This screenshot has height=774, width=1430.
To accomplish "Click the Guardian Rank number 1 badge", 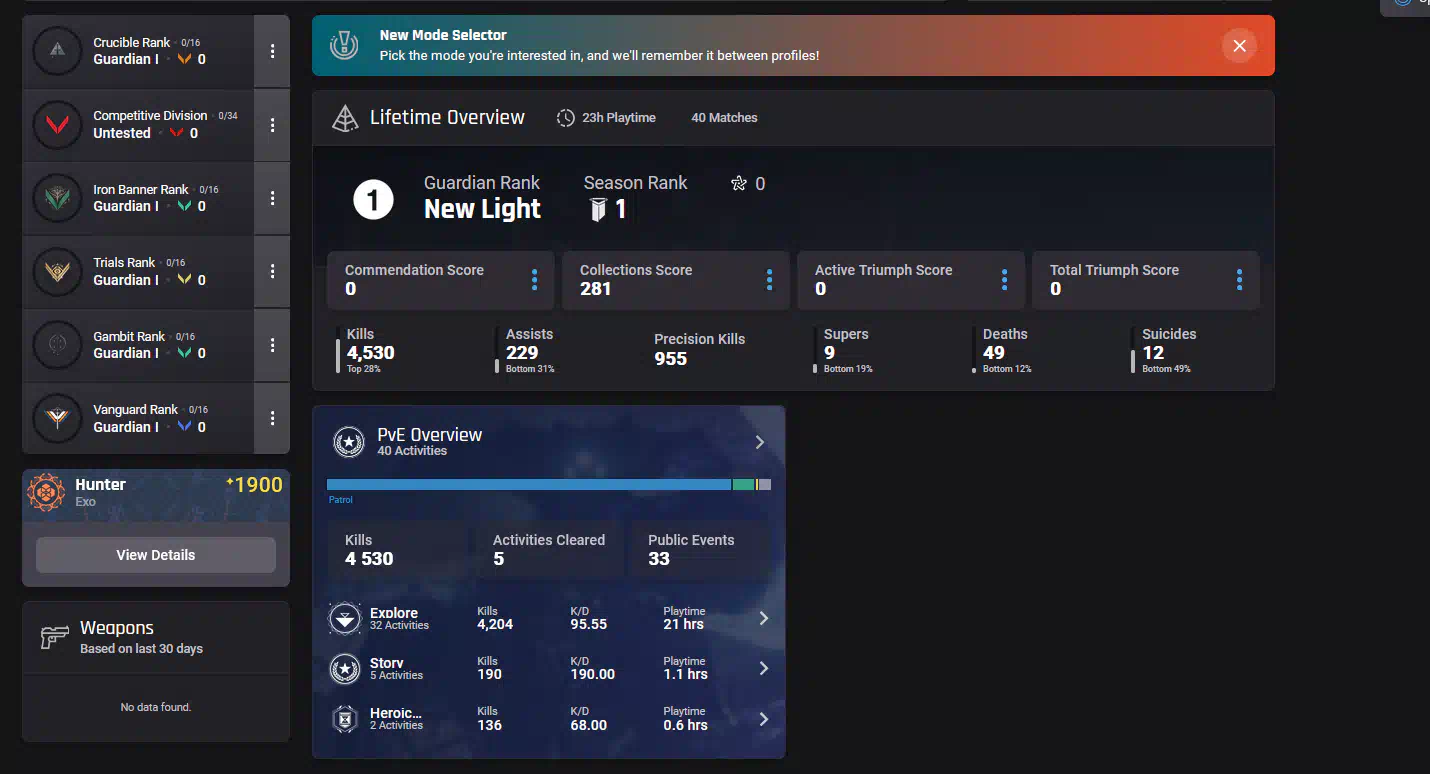I will (x=373, y=201).
